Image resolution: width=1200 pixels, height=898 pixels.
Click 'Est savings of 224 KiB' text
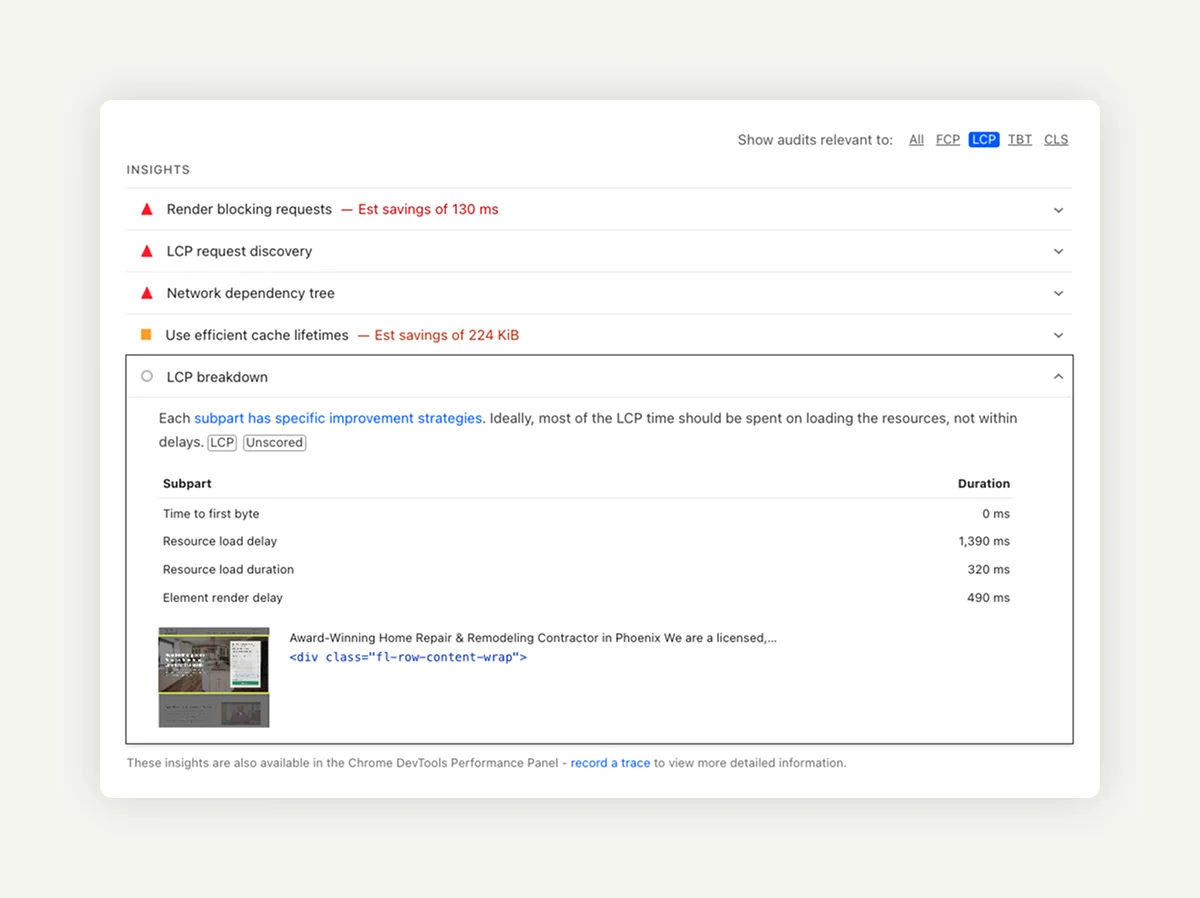pos(447,335)
